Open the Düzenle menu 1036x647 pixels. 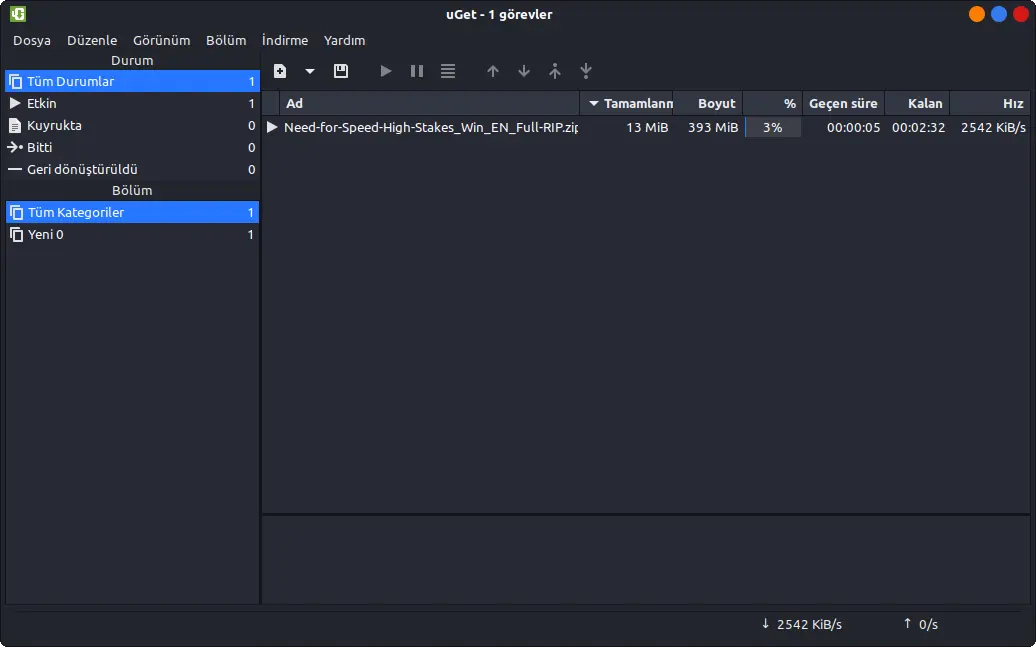click(x=92, y=40)
